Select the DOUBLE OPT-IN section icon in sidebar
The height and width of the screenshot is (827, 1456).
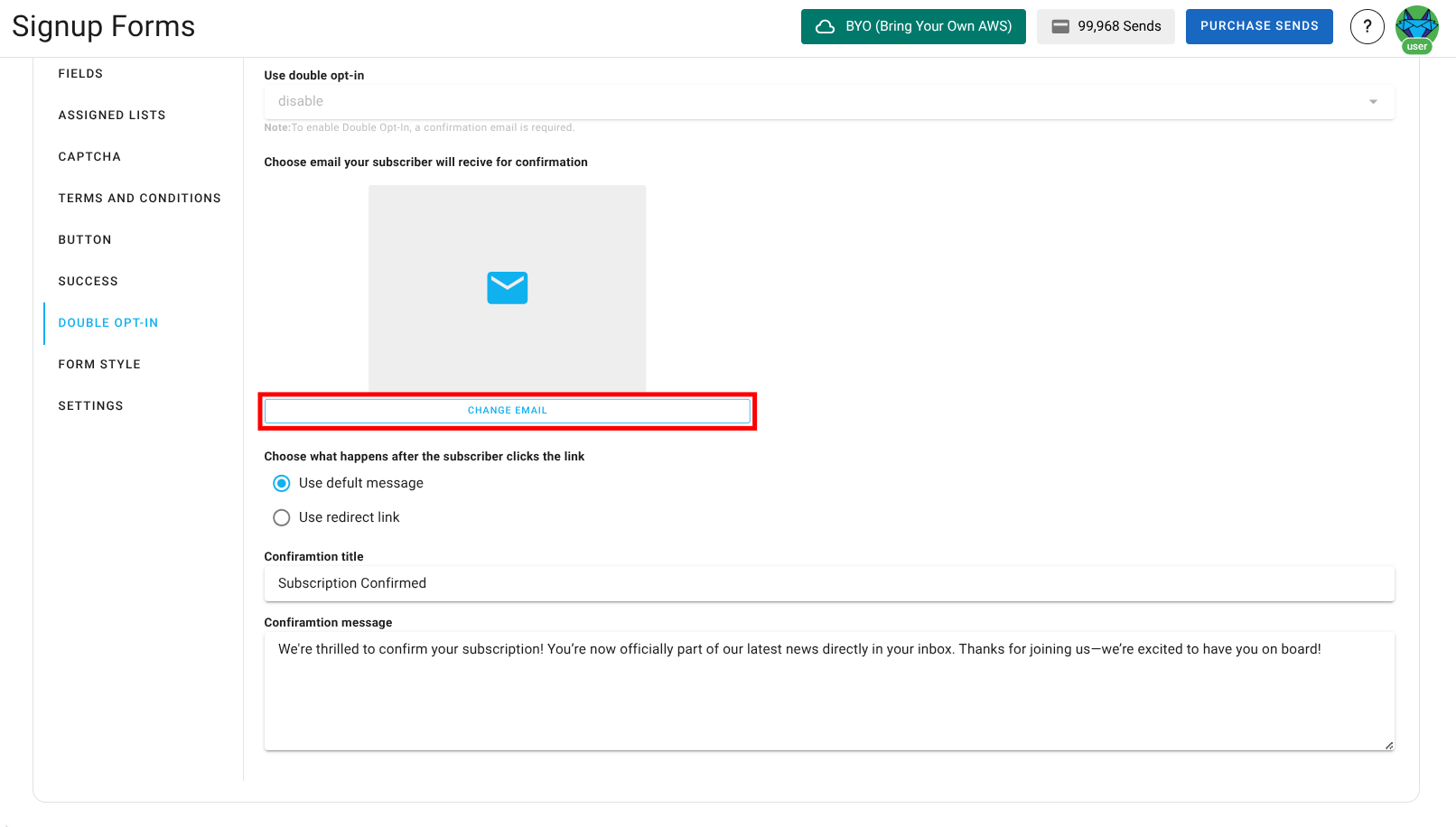pyautogui.click(x=107, y=322)
